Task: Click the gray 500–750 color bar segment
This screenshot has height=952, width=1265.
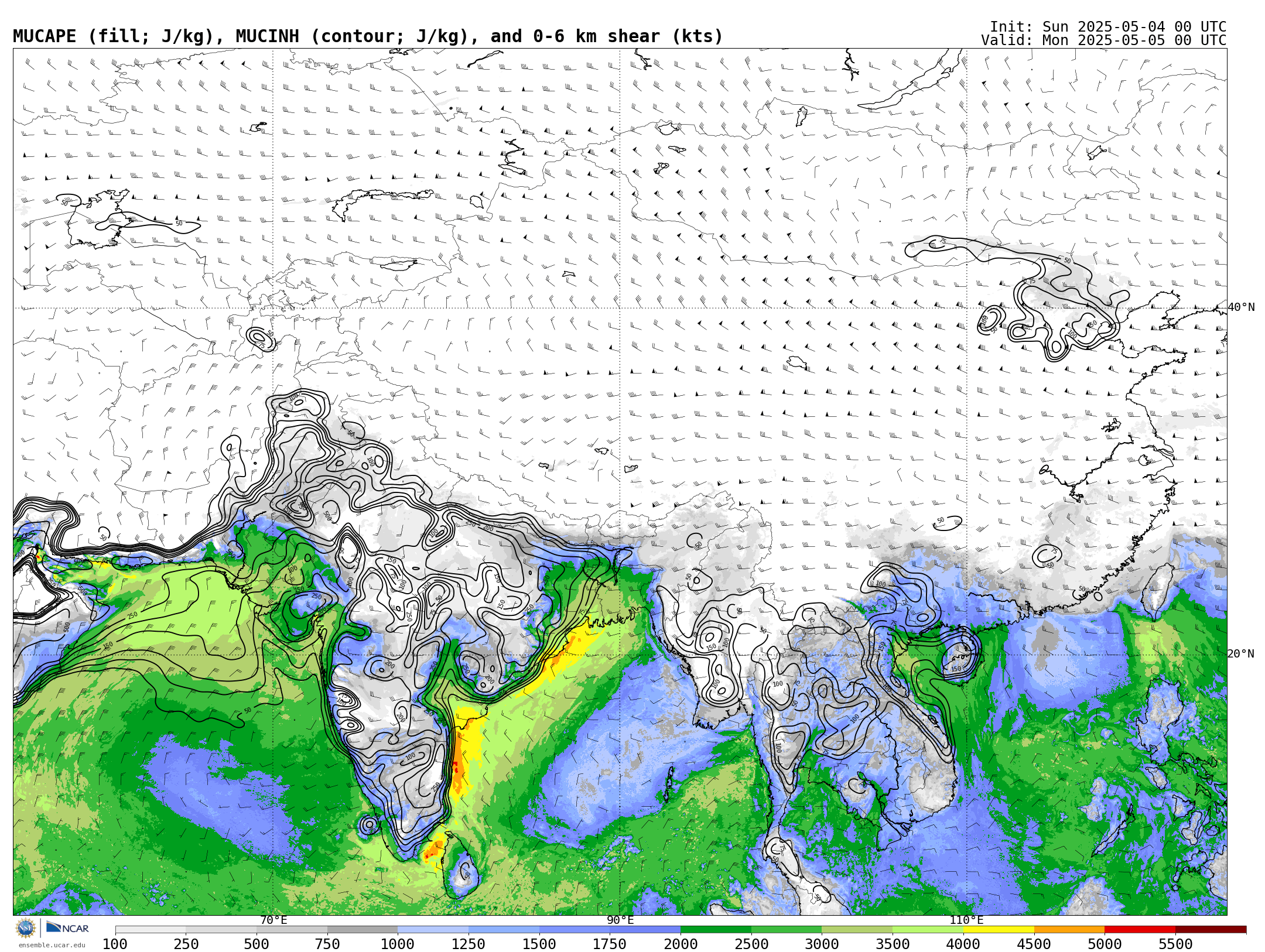Action: click(x=292, y=930)
